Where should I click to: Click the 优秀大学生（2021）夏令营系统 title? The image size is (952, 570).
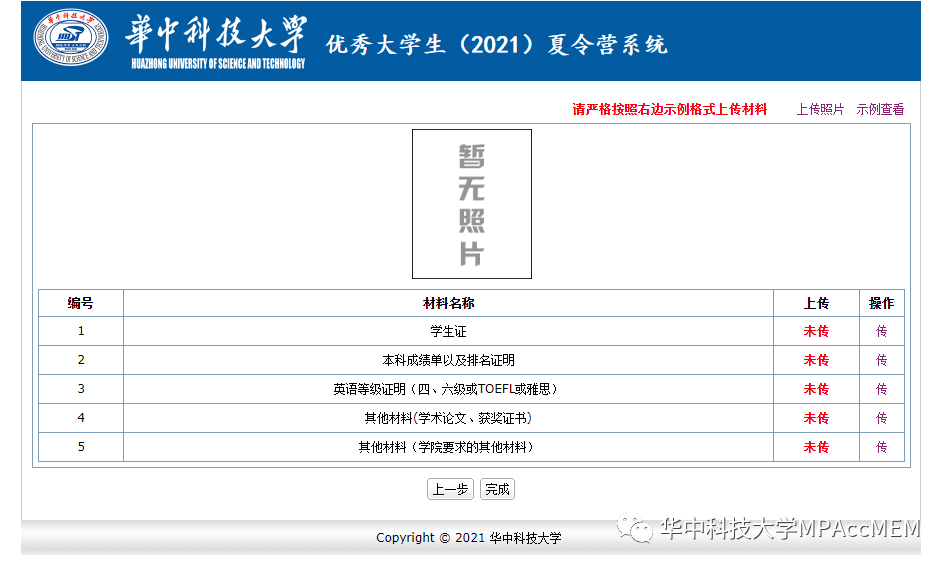click(497, 45)
